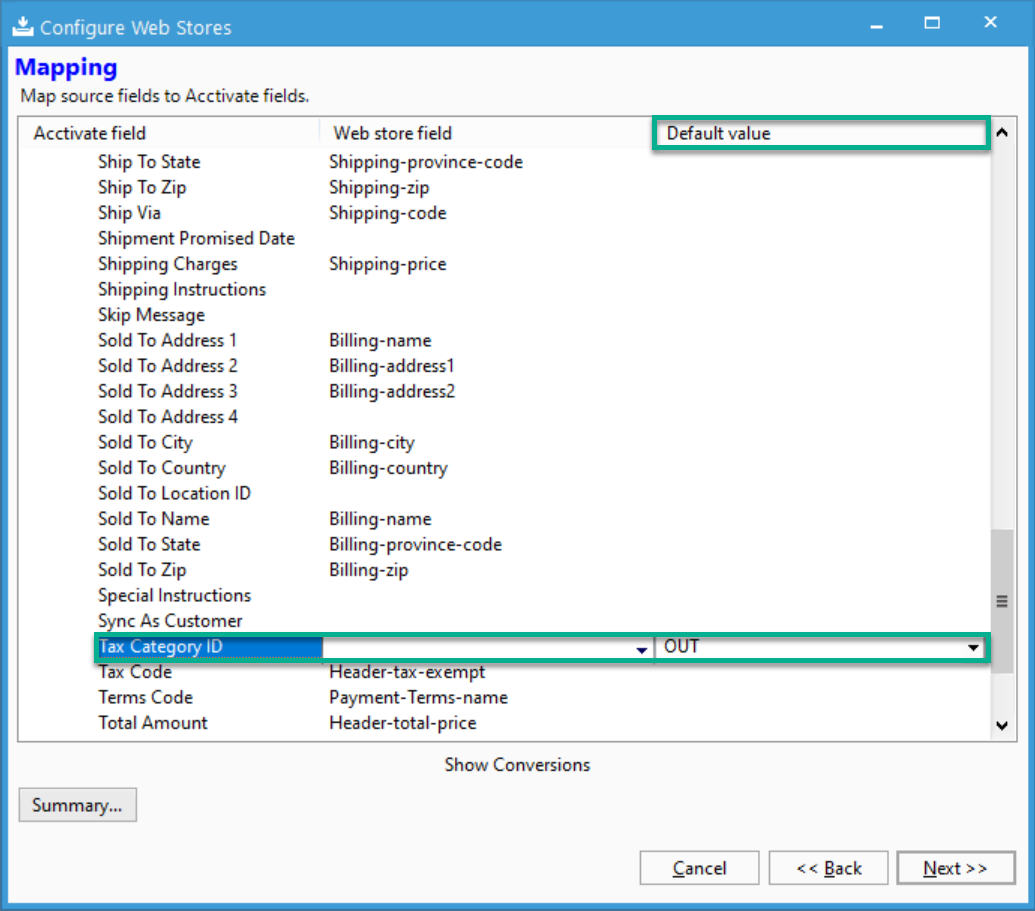
Task: Click the Show Conversions link
Action: 517,764
